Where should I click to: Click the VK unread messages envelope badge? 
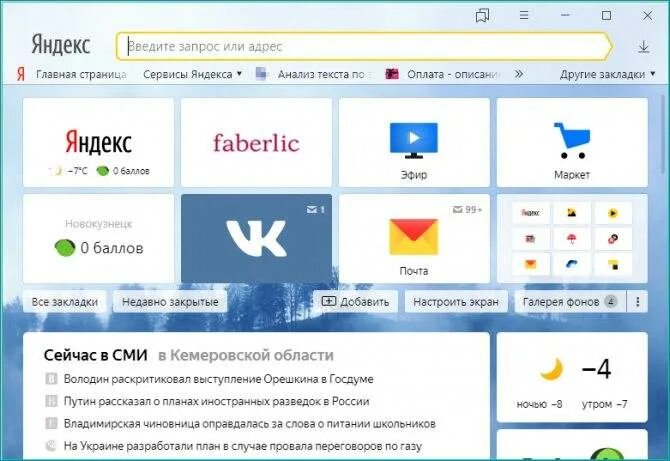315,209
